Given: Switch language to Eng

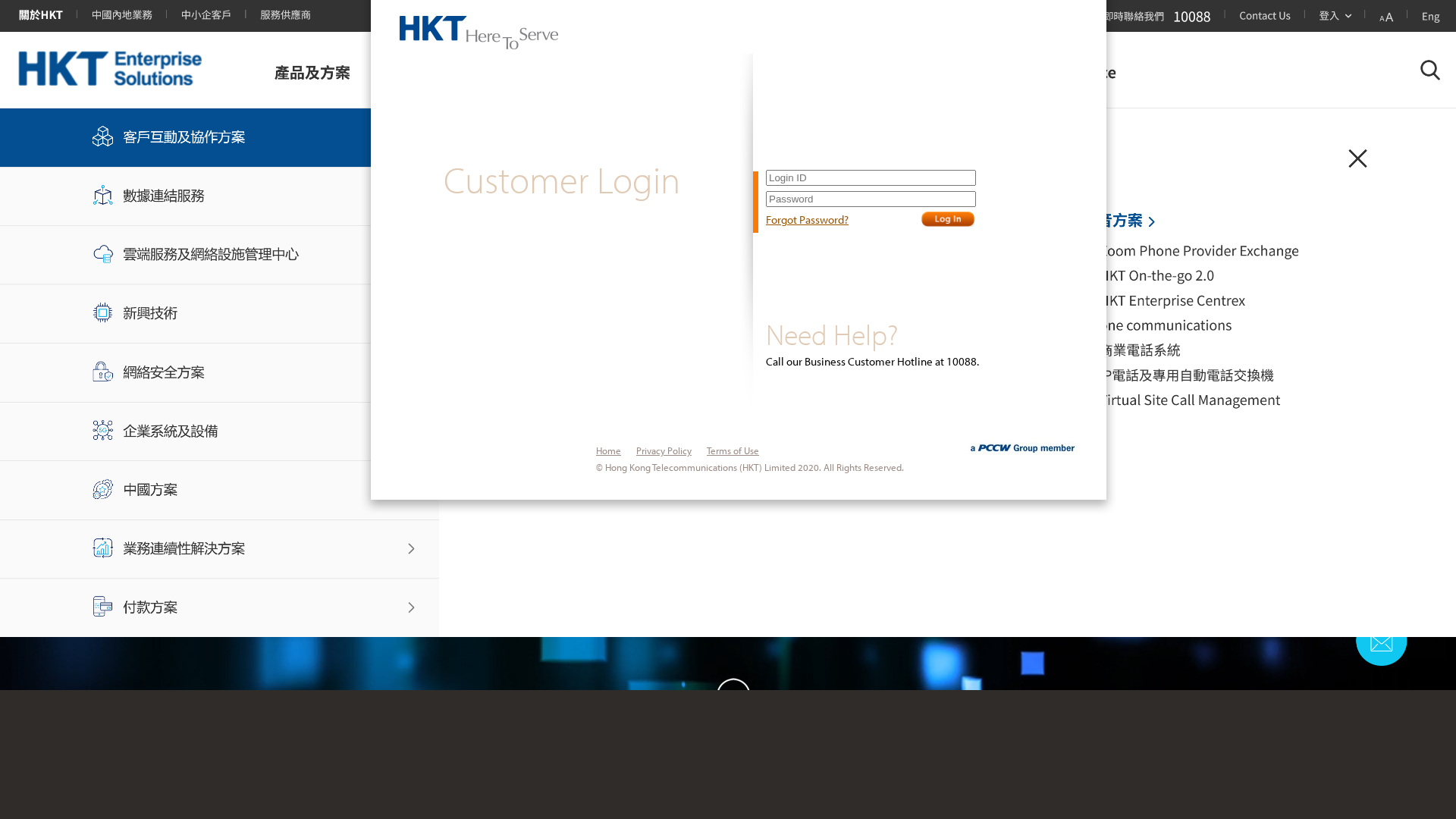Looking at the screenshot, I should click(1430, 16).
